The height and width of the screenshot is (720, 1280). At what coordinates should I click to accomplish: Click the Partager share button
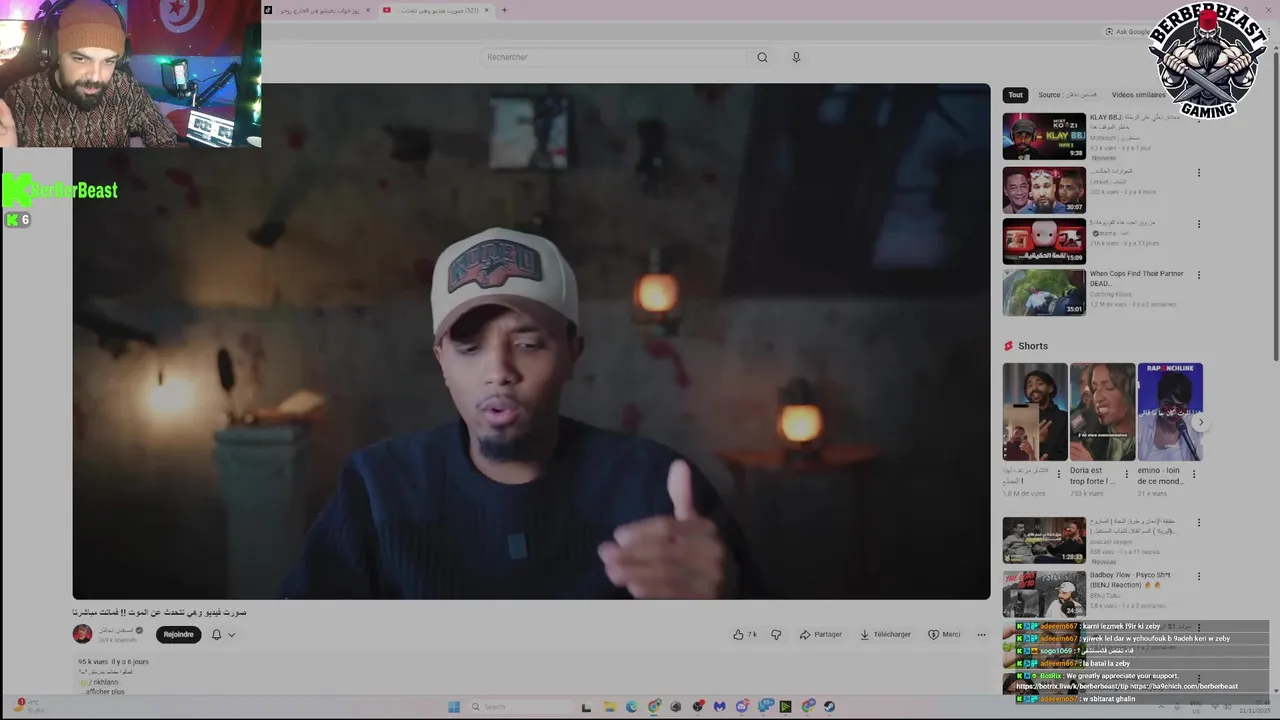pos(821,634)
